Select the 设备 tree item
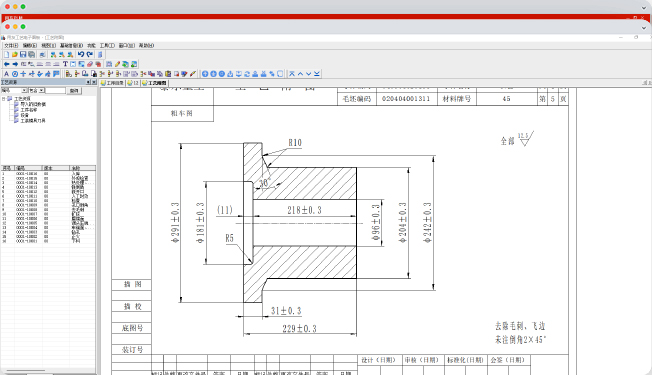The image size is (652, 375). coord(25,115)
